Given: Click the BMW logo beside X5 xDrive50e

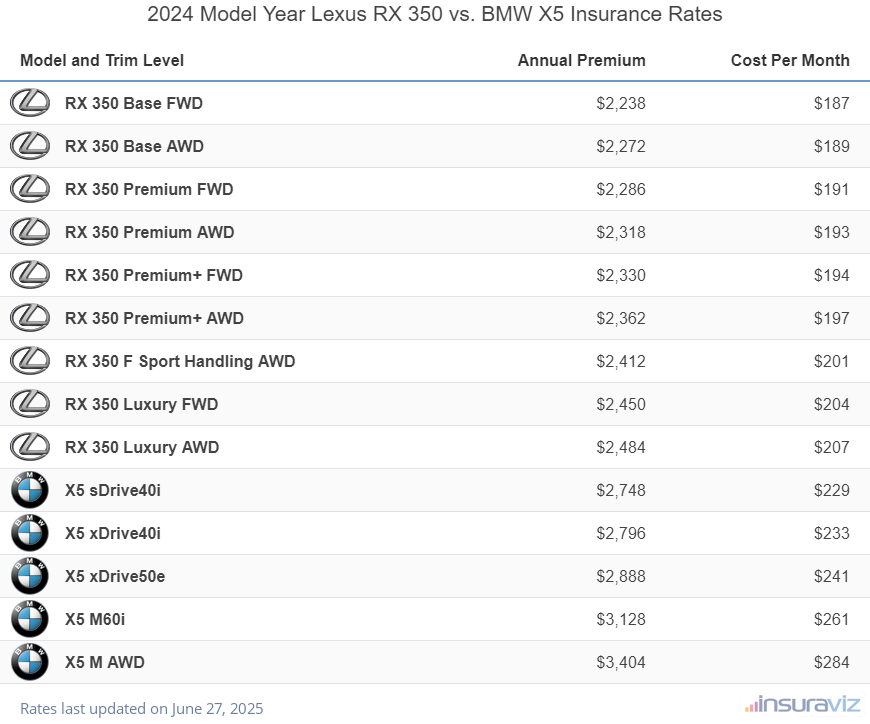Looking at the screenshot, I should (30, 576).
